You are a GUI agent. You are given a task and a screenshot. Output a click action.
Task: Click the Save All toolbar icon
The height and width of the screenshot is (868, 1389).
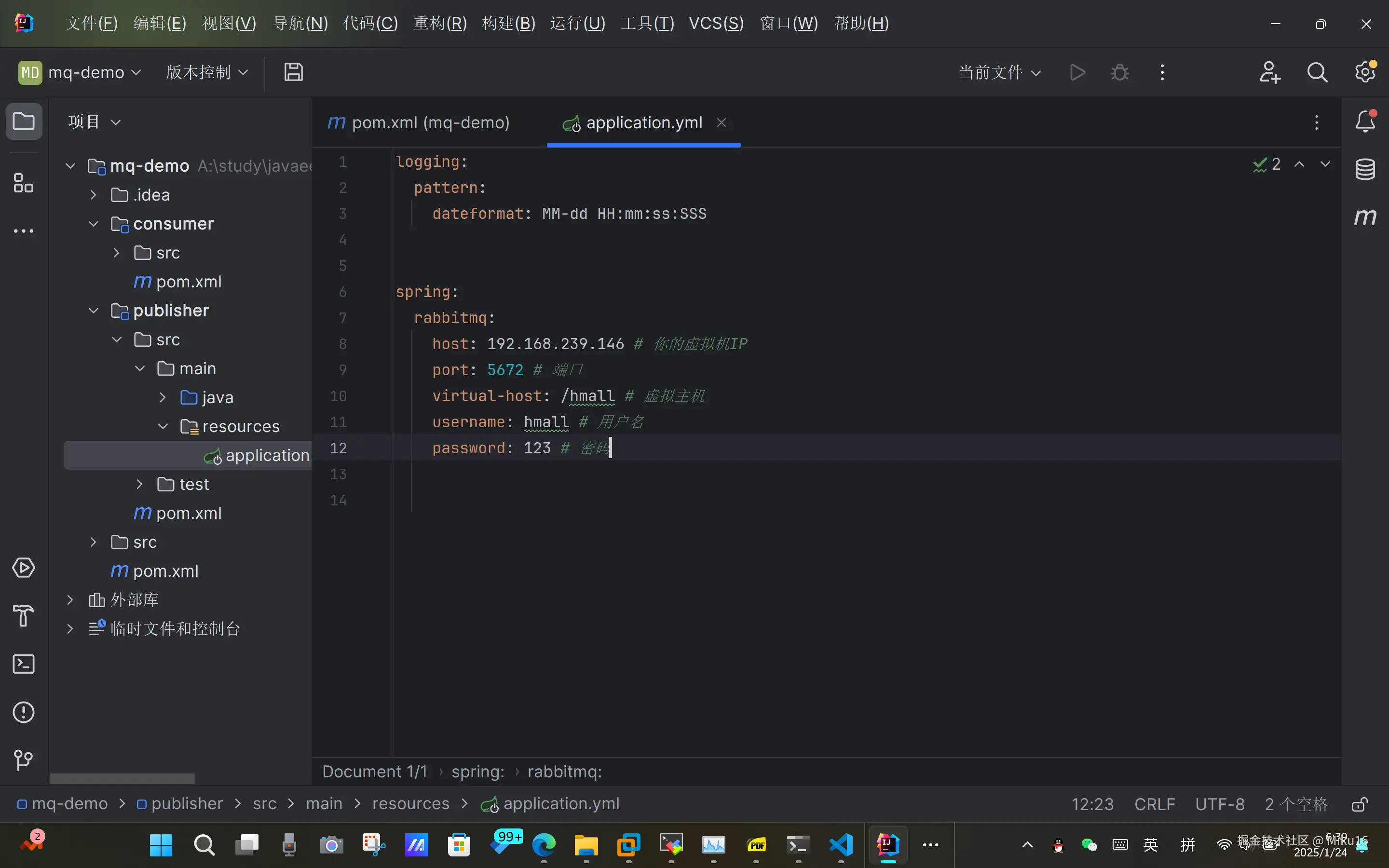click(x=293, y=72)
